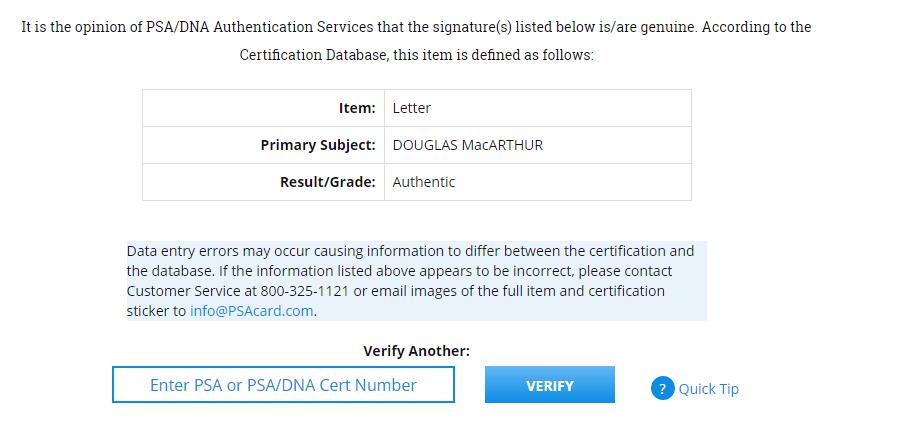This screenshot has height=437, width=904.
Task: Open the info@PSAcard.com email link
Action: (x=252, y=310)
